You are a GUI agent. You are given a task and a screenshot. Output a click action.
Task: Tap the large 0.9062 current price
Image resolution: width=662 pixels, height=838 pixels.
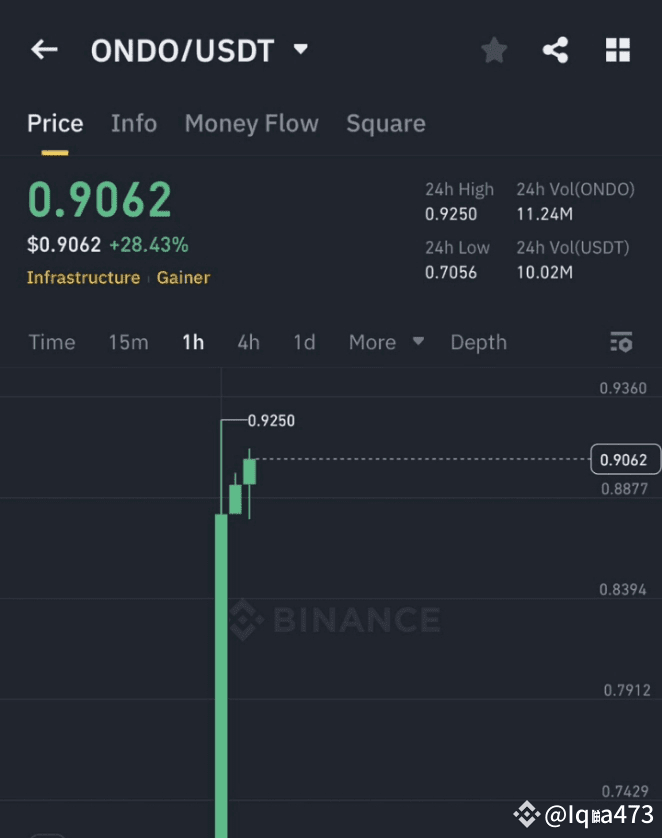click(x=99, y=199)
